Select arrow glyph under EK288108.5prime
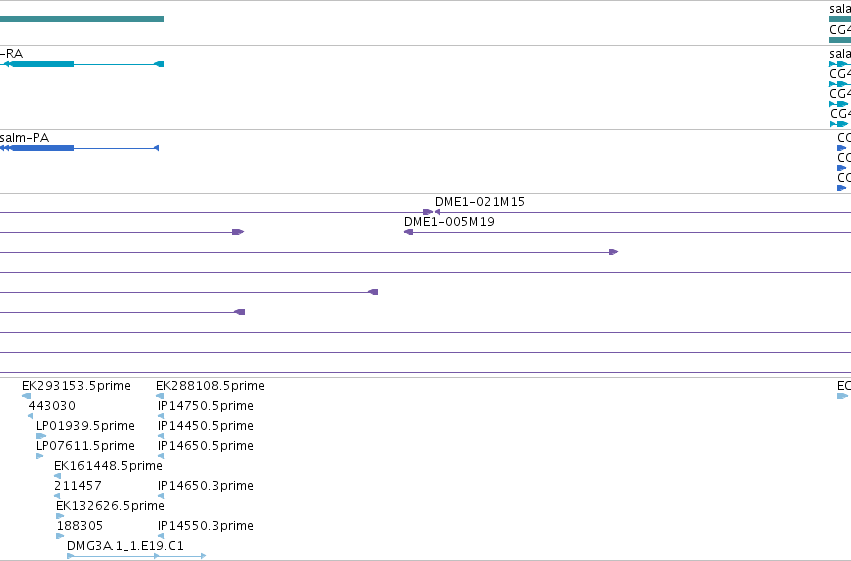 pyautogui.click(x=160, y=396)
